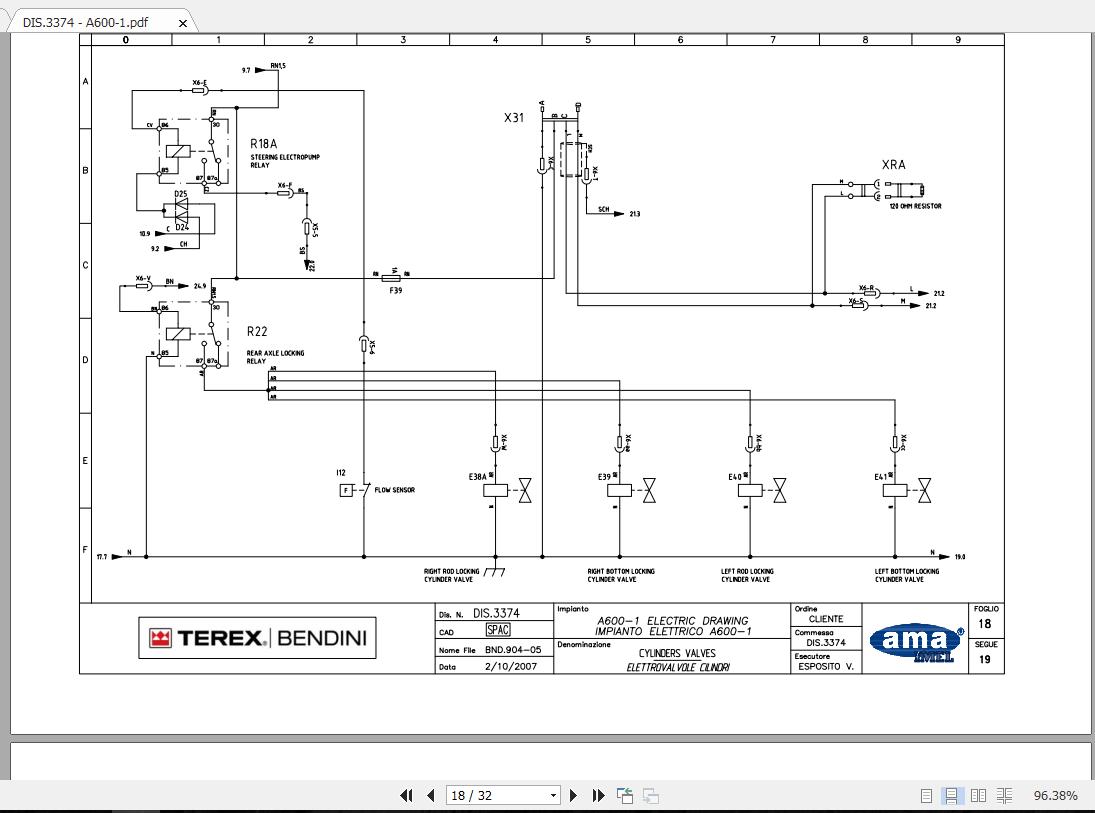Click the I12 flow sensor symbol
Image resolution: width=1095 pixels, height=813 pixels.
point(348,489)
